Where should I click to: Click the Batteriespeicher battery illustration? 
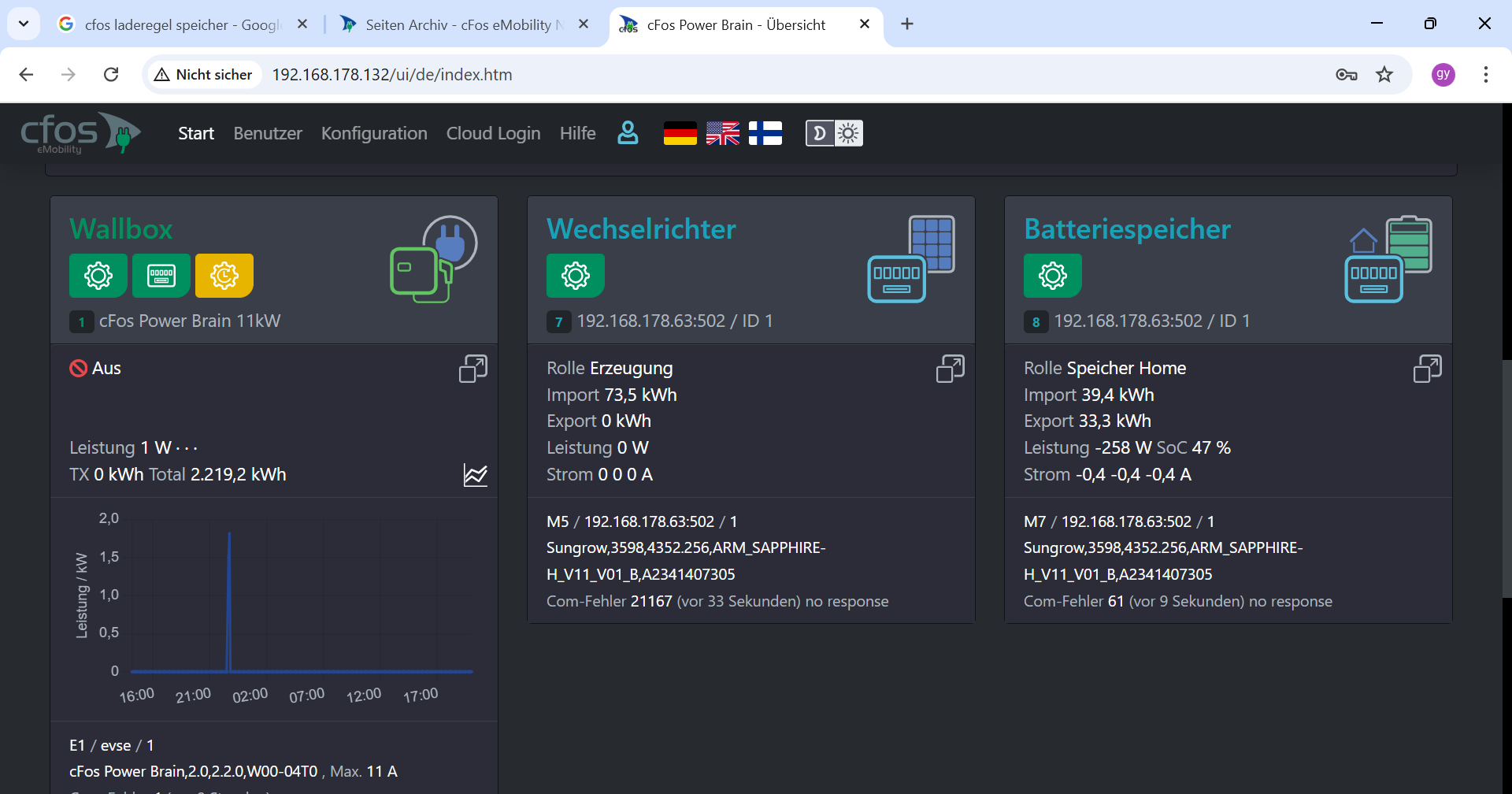tap(1388, 259)
